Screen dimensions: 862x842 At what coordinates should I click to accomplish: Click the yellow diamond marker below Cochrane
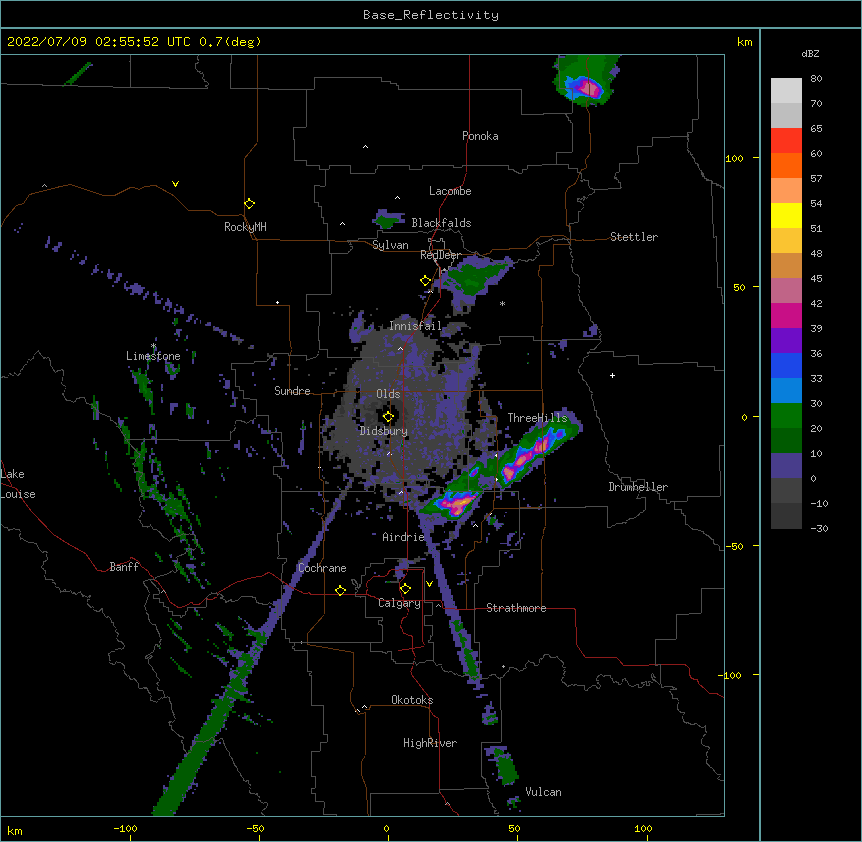pos(340,590)
